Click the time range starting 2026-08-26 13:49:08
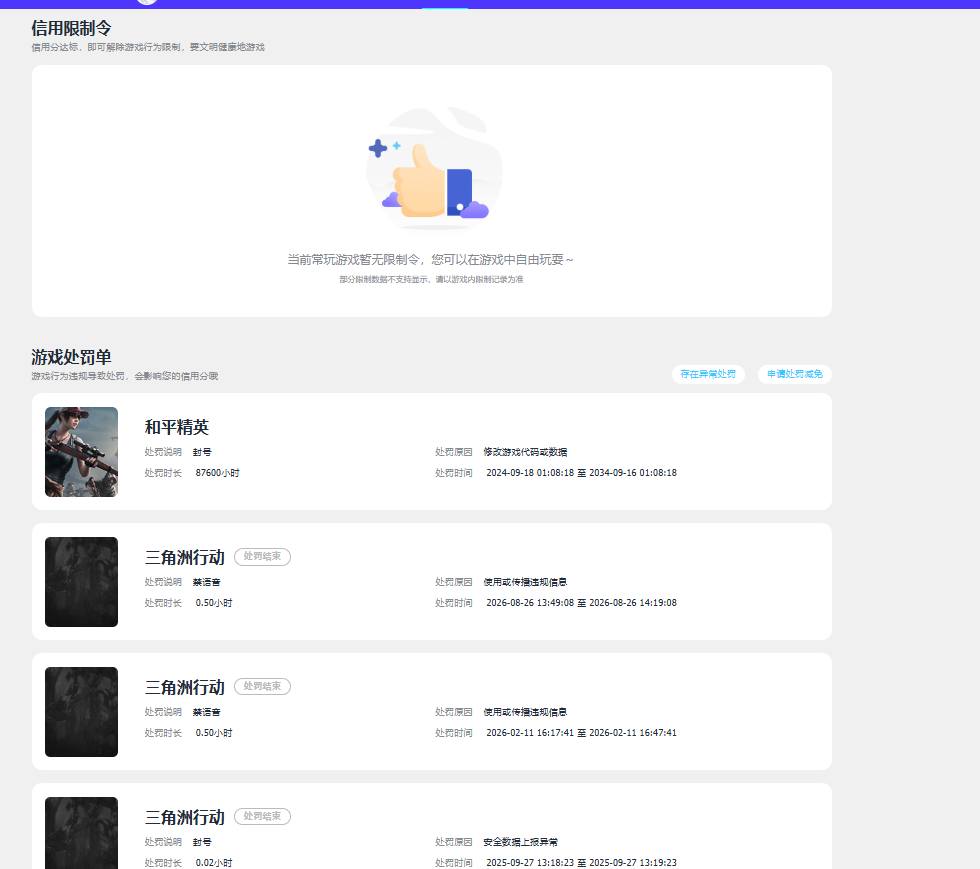 pos(581,603)
